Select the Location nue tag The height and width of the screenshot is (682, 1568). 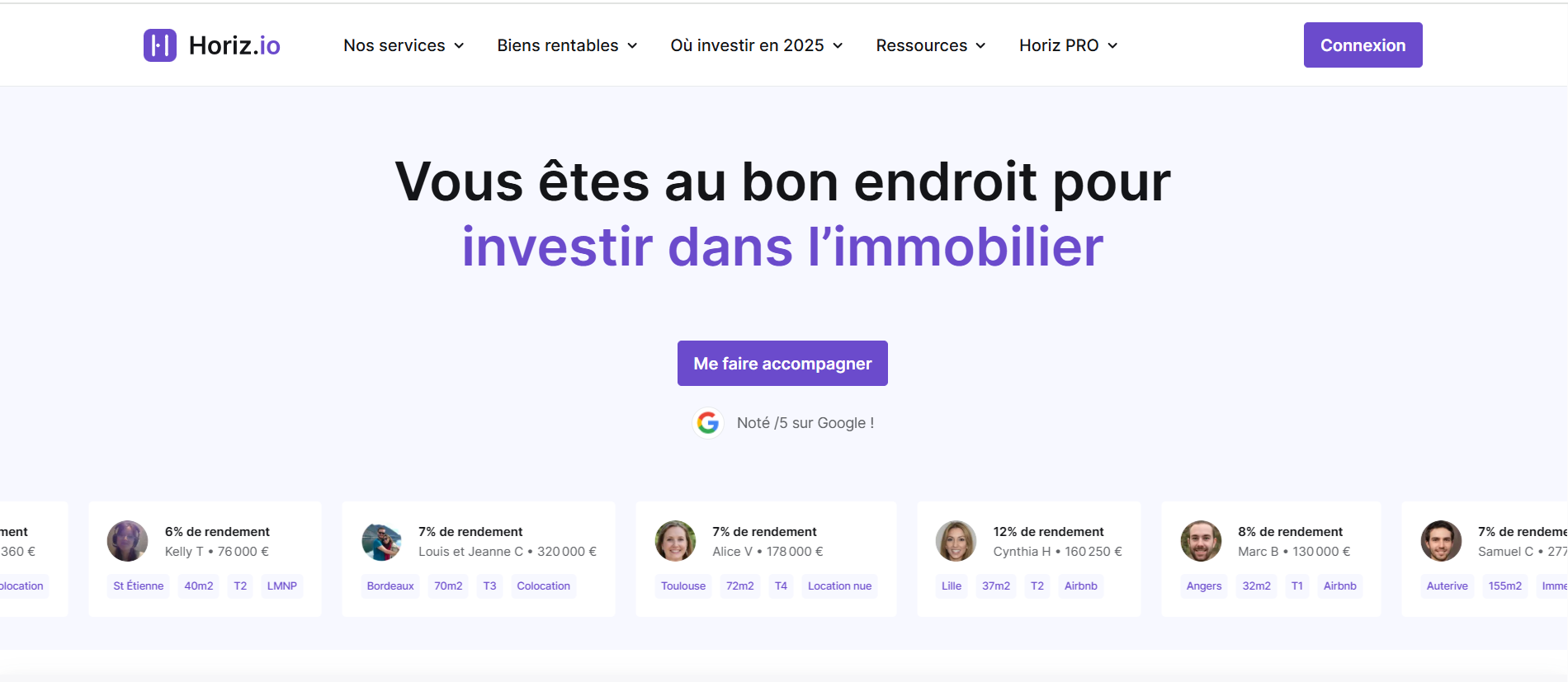(x=839, y=586)
